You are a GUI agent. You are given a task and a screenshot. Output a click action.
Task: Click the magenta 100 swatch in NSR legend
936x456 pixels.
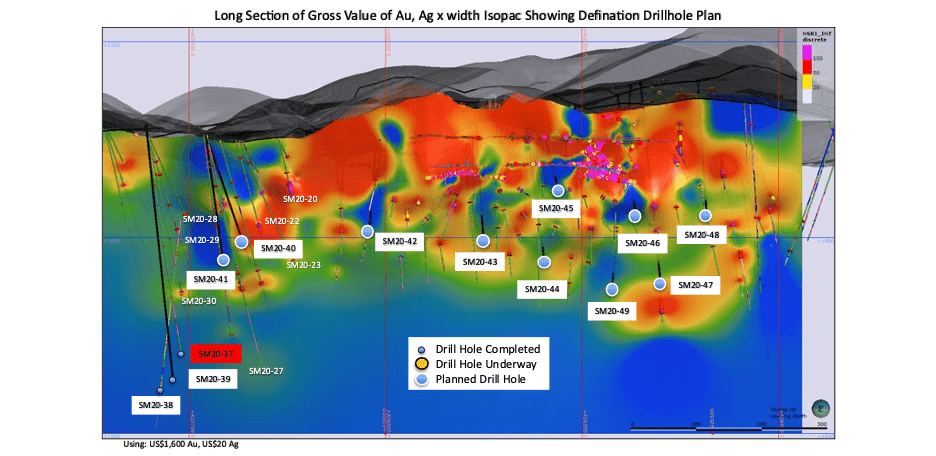coord(806,53)
